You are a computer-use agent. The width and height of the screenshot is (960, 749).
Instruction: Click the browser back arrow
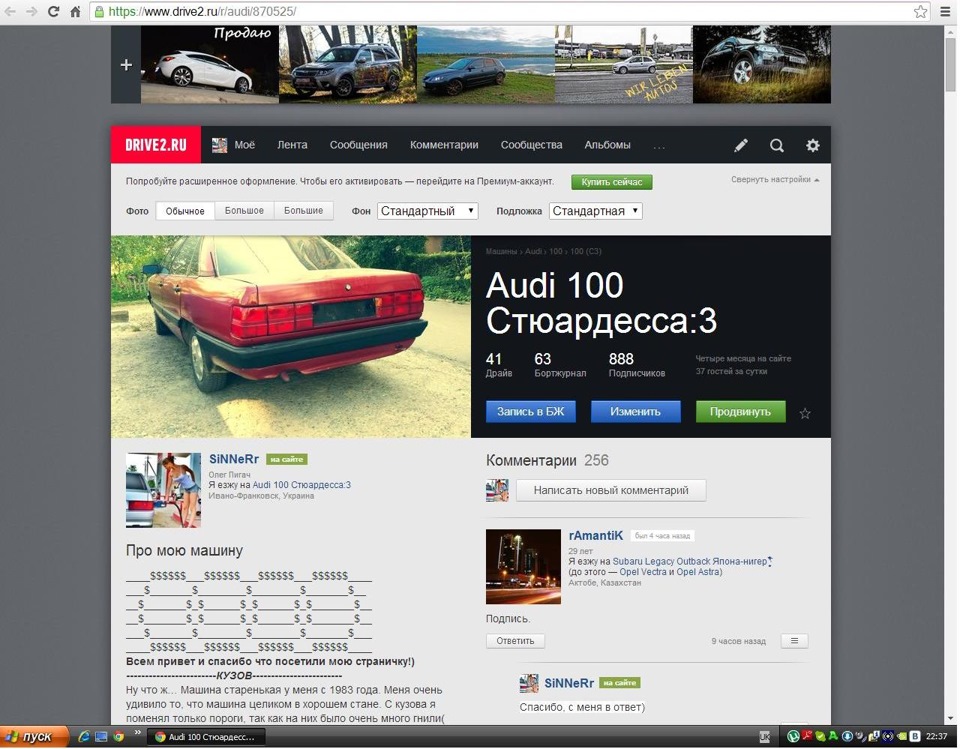[10, 12]
